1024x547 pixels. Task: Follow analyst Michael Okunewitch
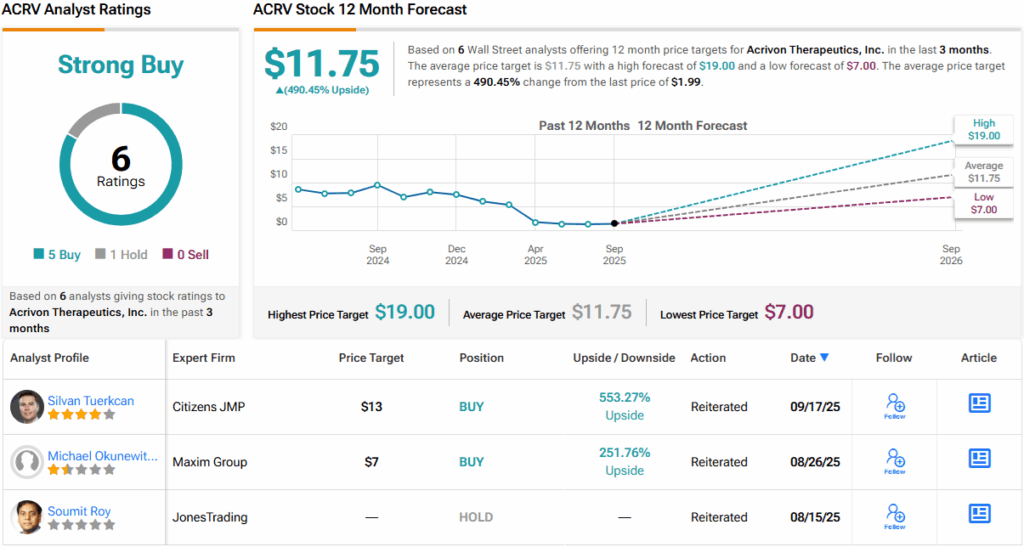tap(895, 459)
